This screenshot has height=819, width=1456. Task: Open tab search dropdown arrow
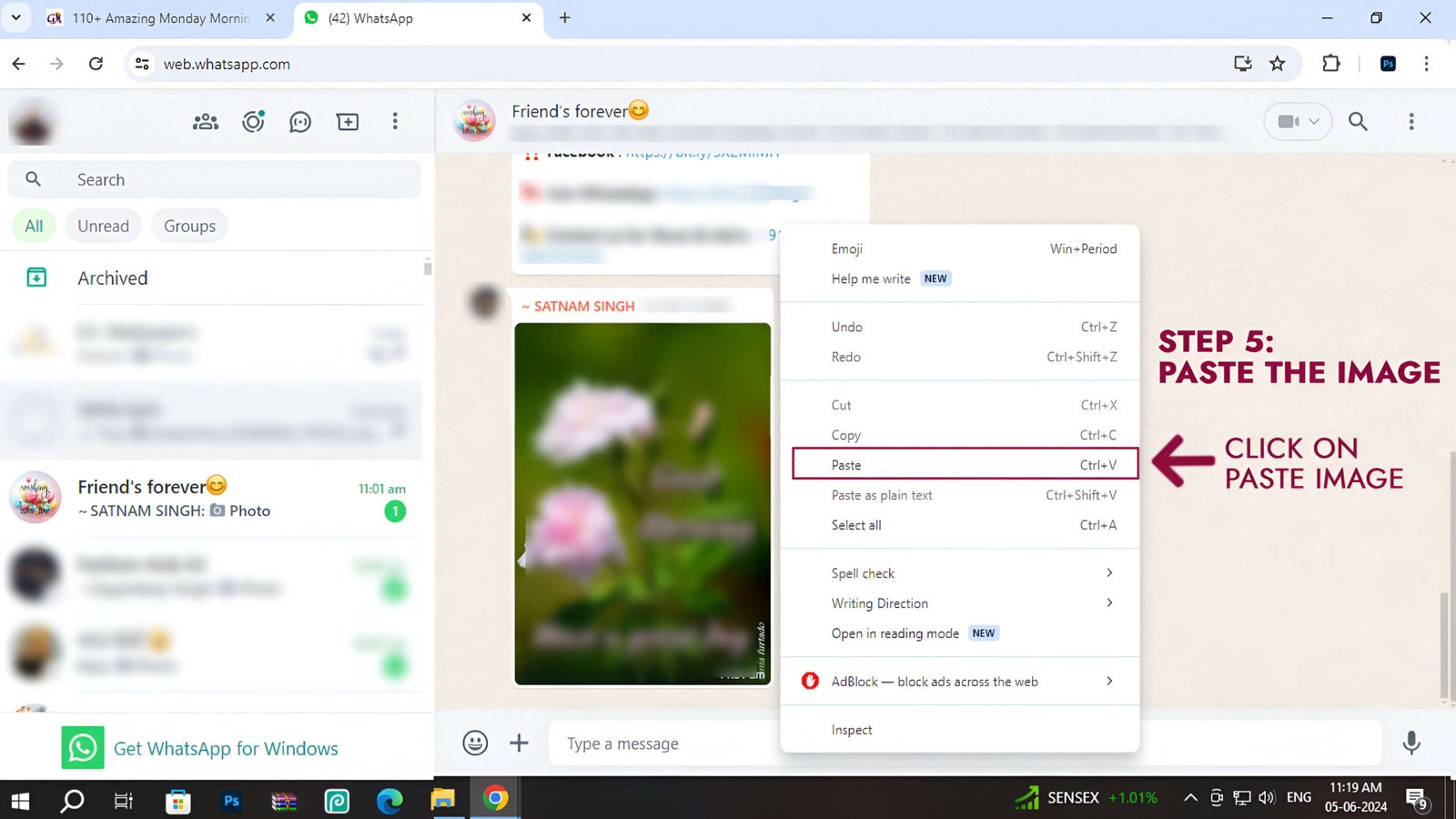tap(15, 17)
